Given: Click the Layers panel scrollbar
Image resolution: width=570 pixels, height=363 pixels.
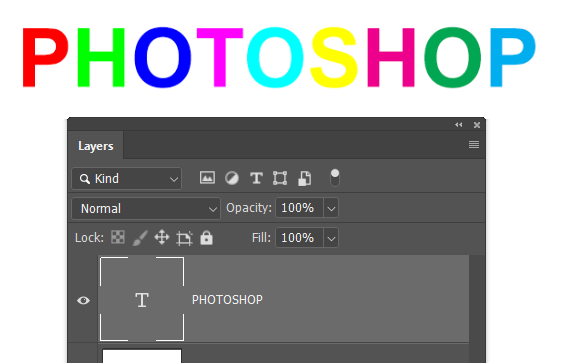Looking at the screenshot, I should 477,309.
